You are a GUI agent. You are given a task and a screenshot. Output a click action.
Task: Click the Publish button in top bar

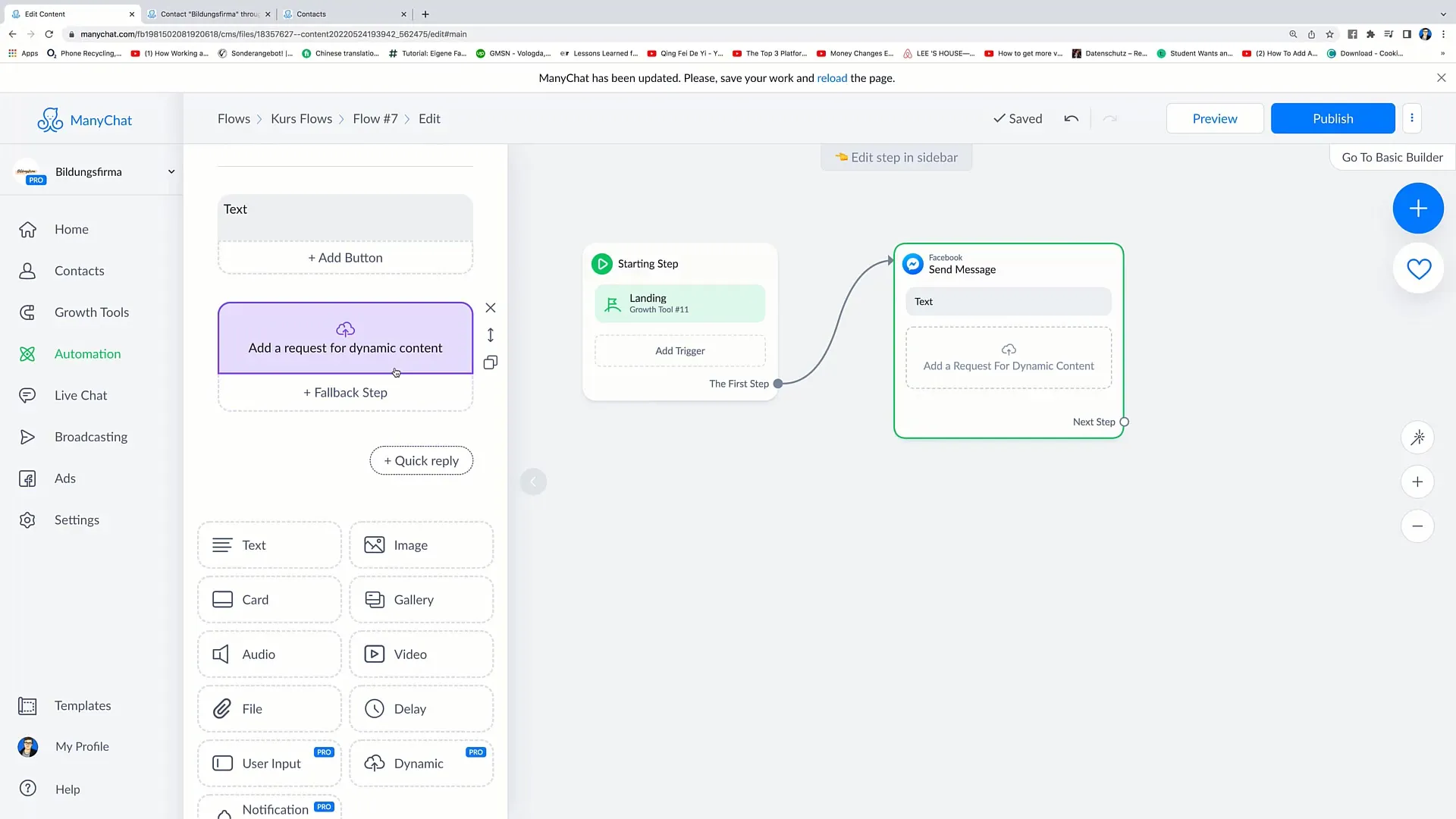[1333, 118]
